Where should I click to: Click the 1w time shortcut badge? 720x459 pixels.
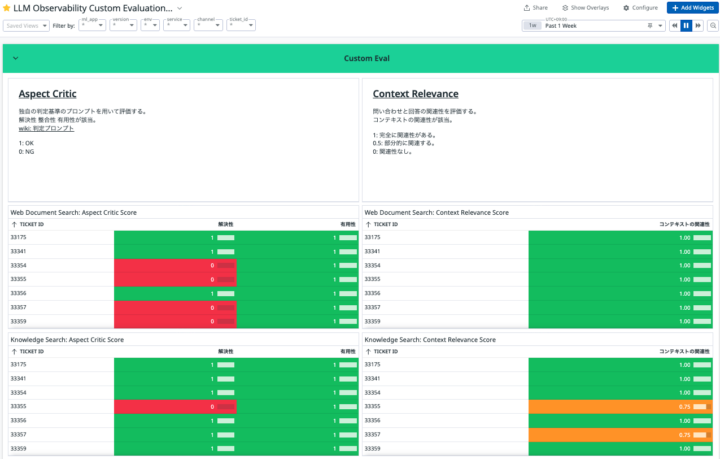point(532,25)
